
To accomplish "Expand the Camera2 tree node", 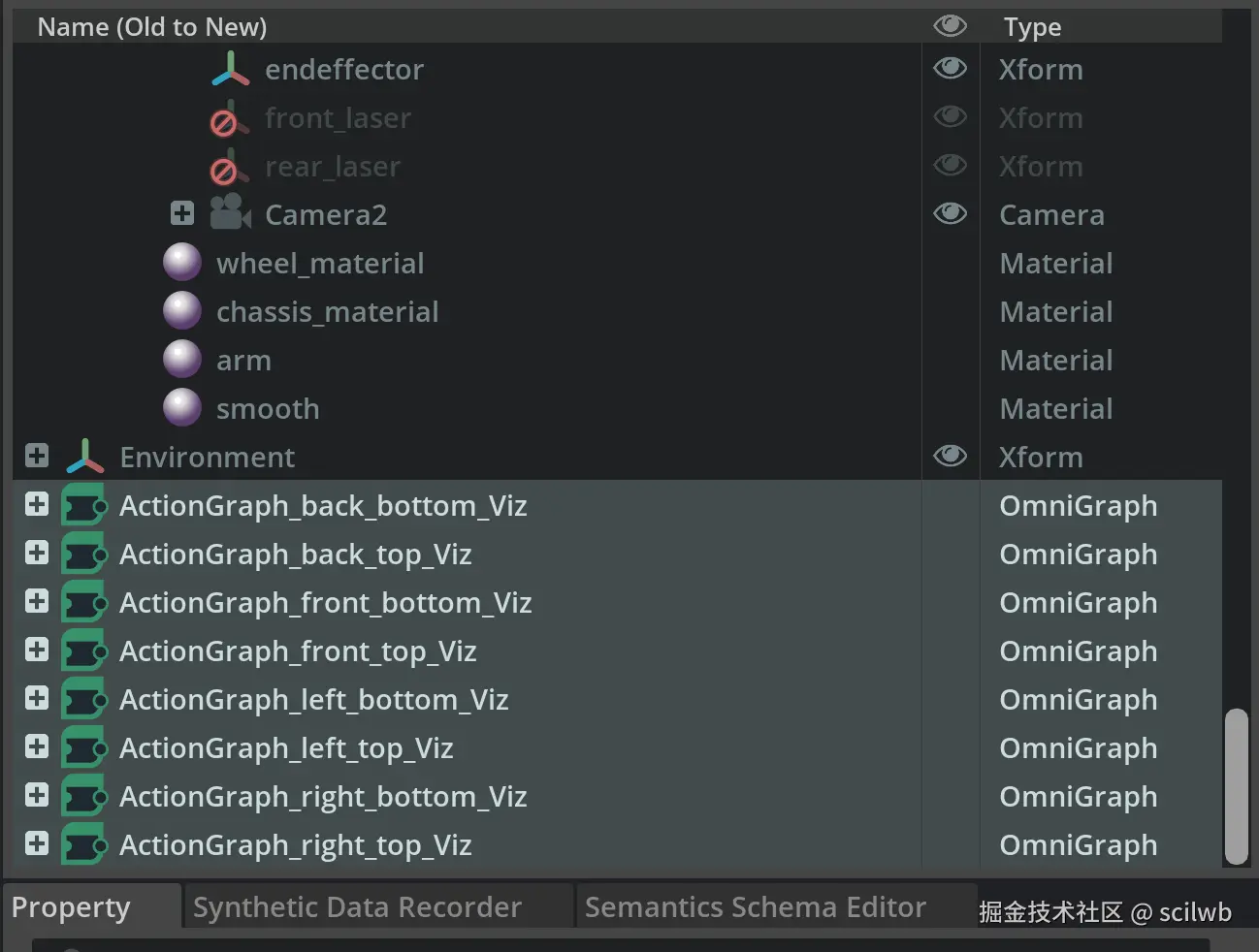I will pyautogui.click(x=182, y=213).
